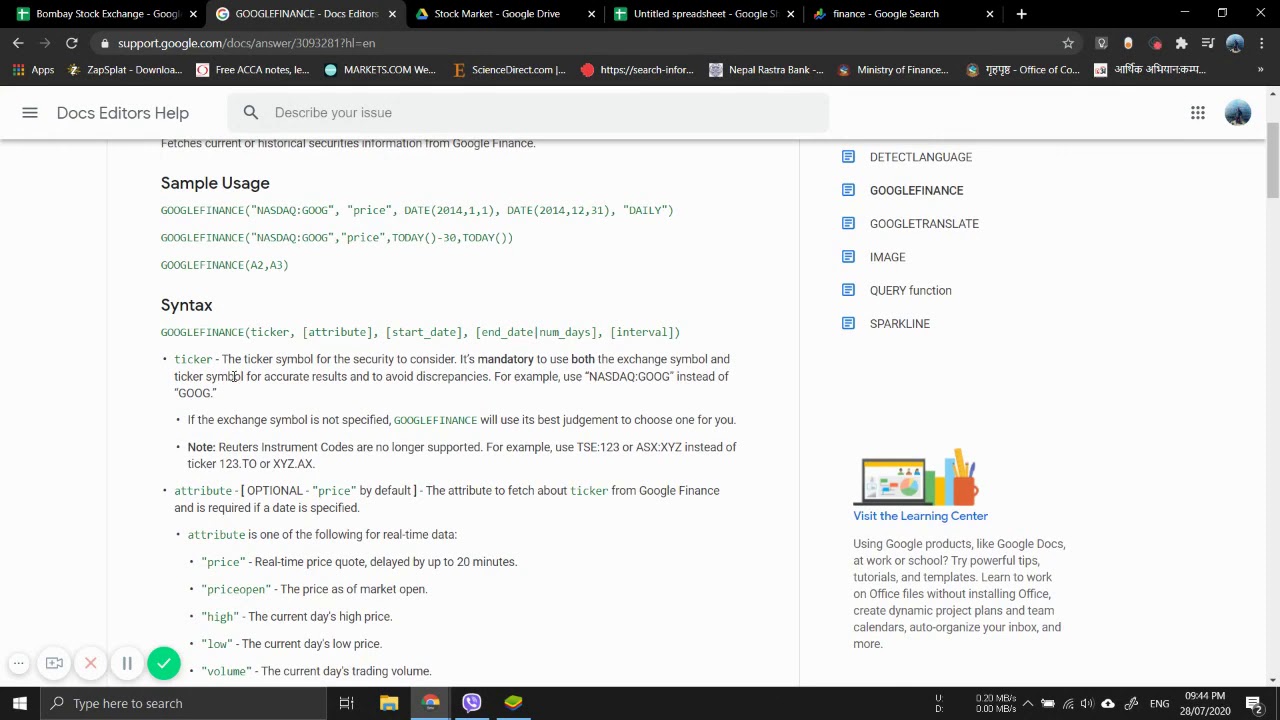Image resolution: width=1280 pixels, height=720 pixels.
Task: Open Google account avatar on help page
Action: point(1238,113)
